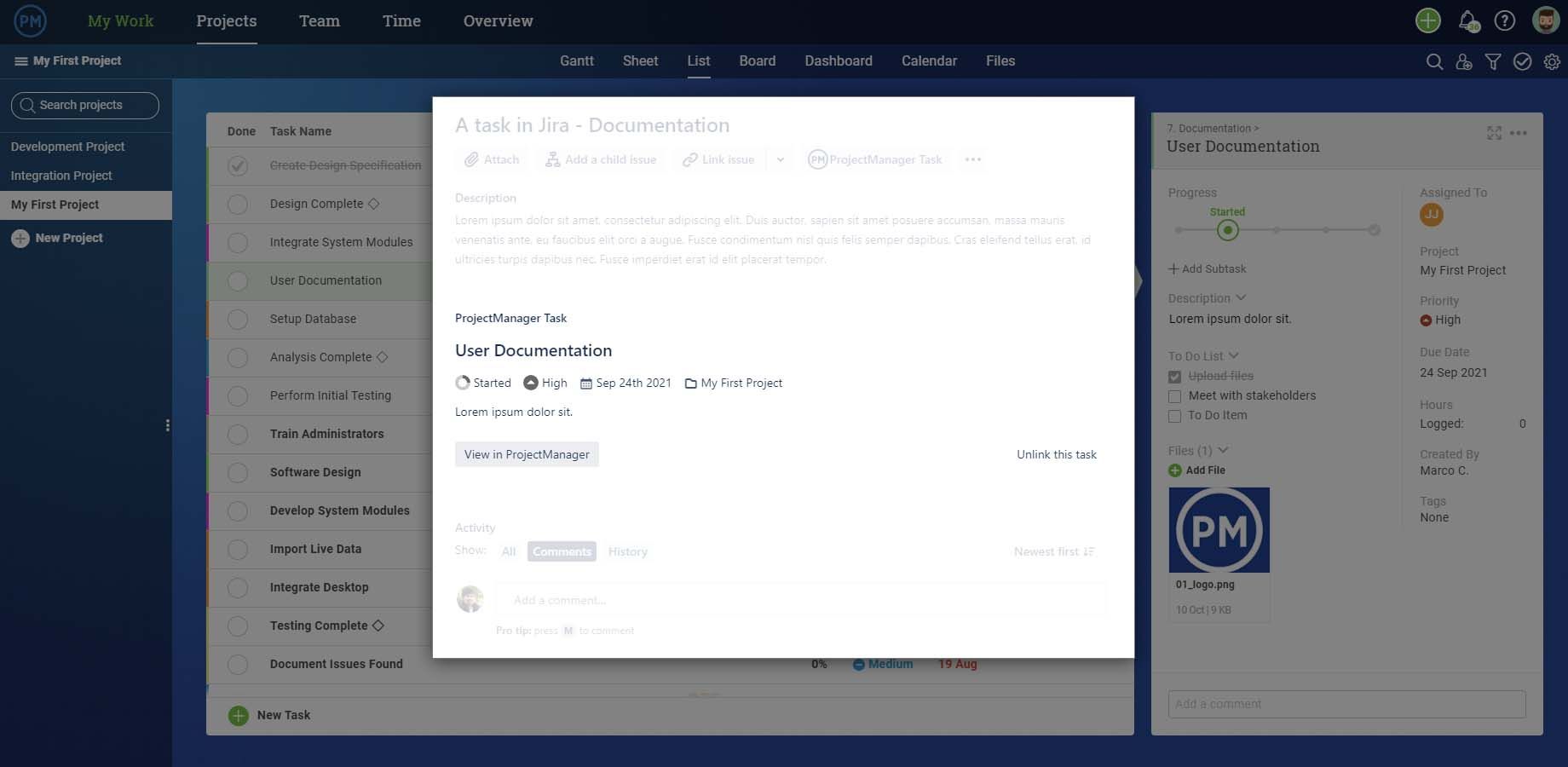Click the PM logo in top-left corner

(x=31, y=21)
